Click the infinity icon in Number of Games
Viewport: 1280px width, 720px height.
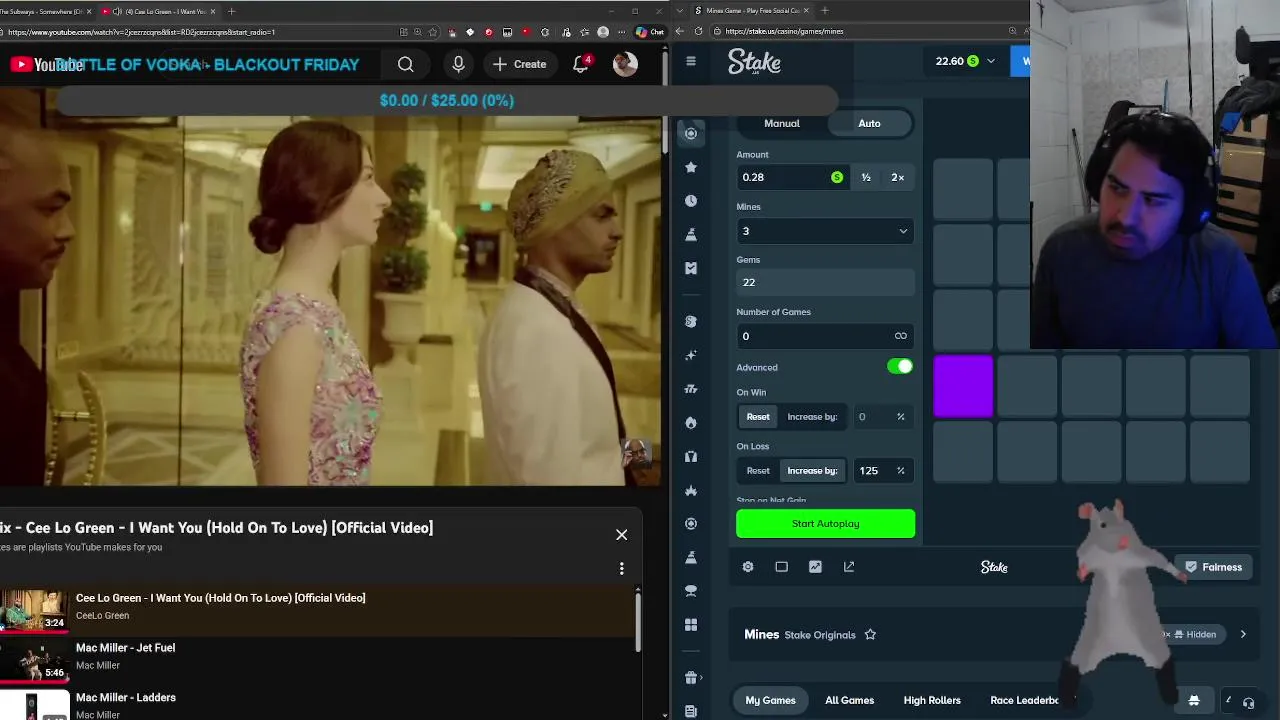[900, 336]
